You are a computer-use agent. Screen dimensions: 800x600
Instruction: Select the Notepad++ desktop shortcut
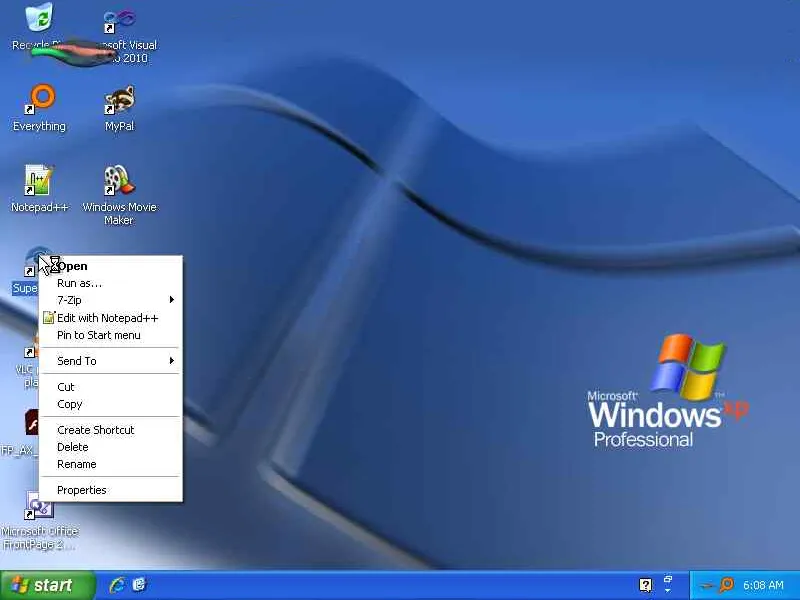click(39, 188)
